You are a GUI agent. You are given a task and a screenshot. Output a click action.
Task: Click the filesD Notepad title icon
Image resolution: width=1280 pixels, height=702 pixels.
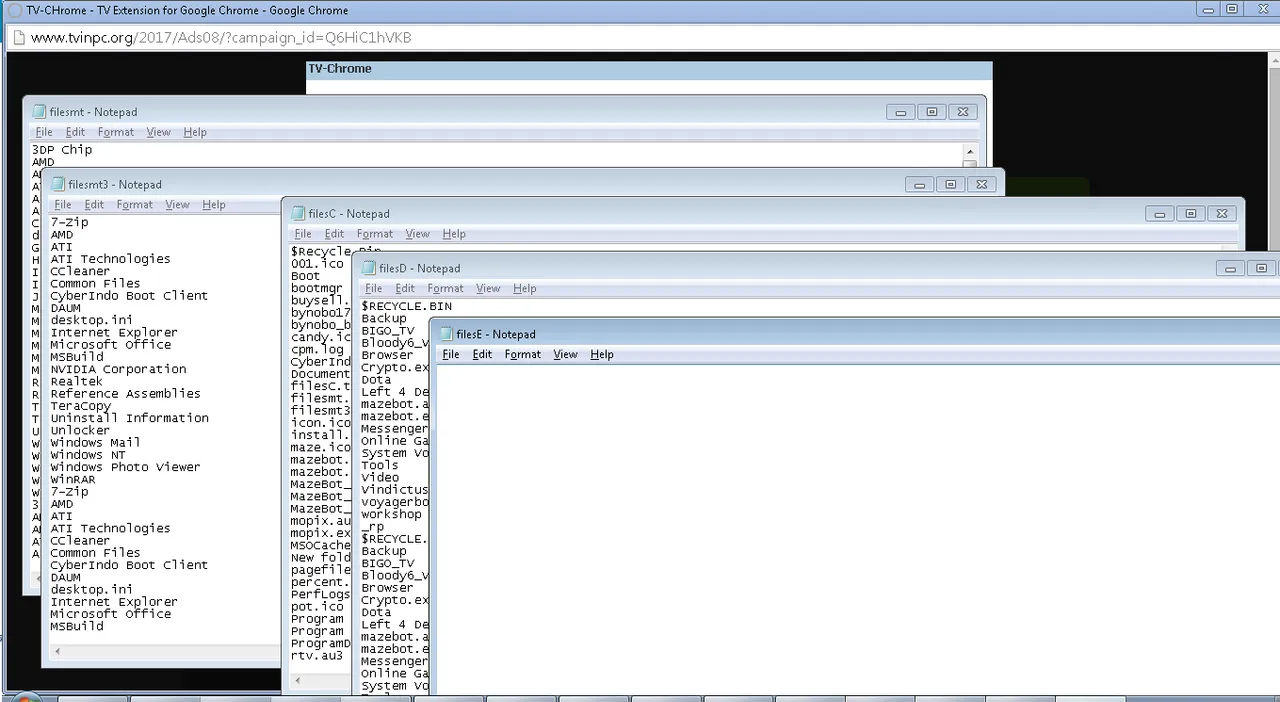pyautogui.click(x=369, y=268)
